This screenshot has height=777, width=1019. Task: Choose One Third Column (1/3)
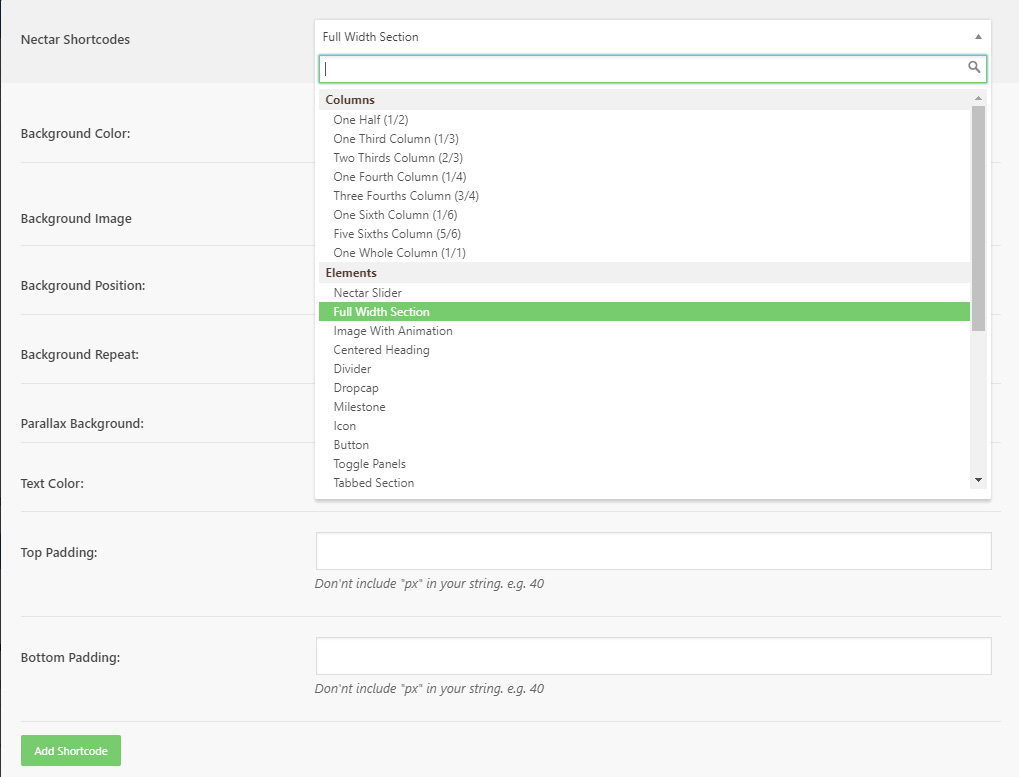click(395, 139)
